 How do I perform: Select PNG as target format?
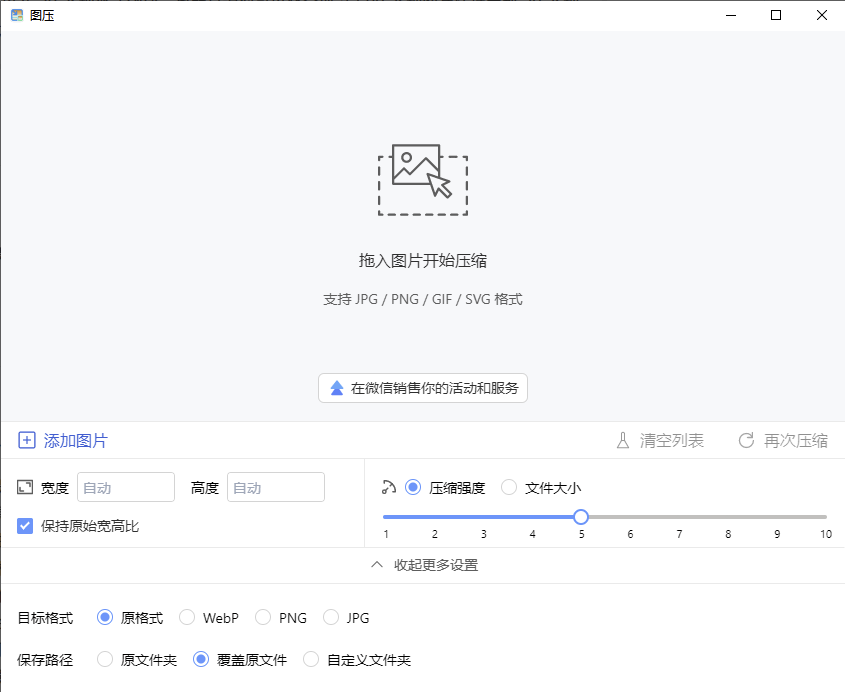(x=263, y=618)
